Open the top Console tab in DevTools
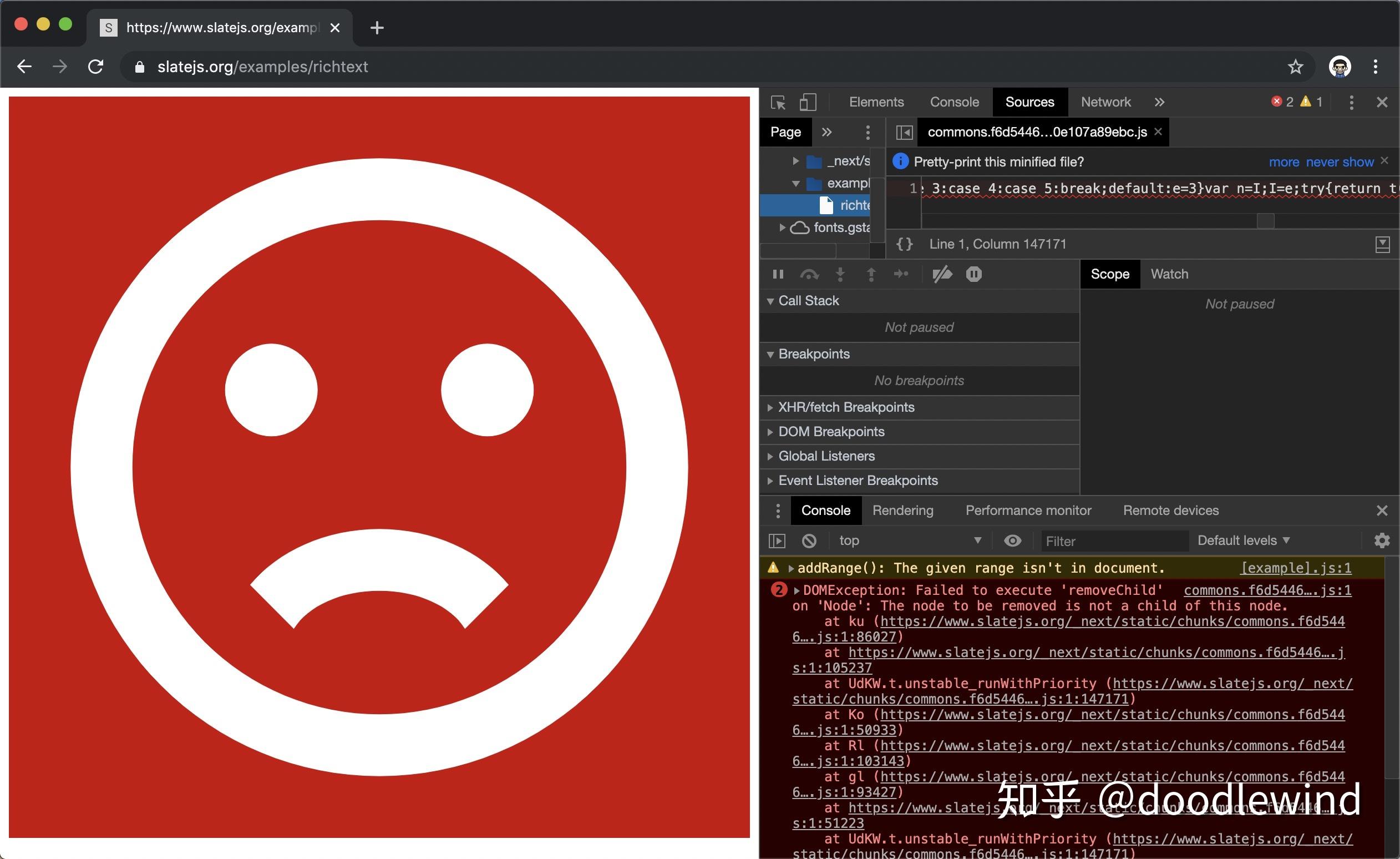This screenshot has width=1400, height=859. pos(954,102)
